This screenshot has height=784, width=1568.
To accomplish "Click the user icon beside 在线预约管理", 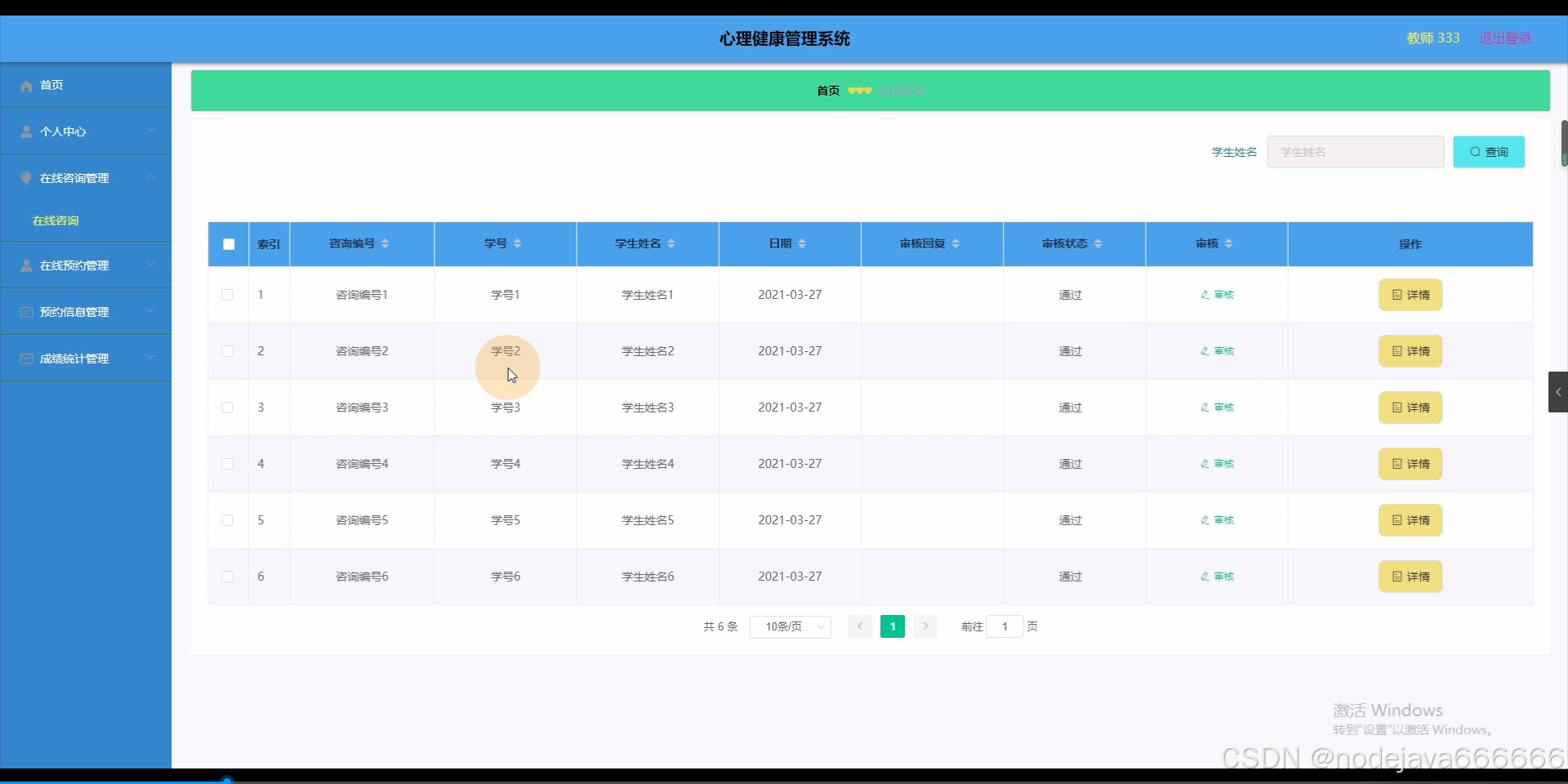I will coord(26,265).
